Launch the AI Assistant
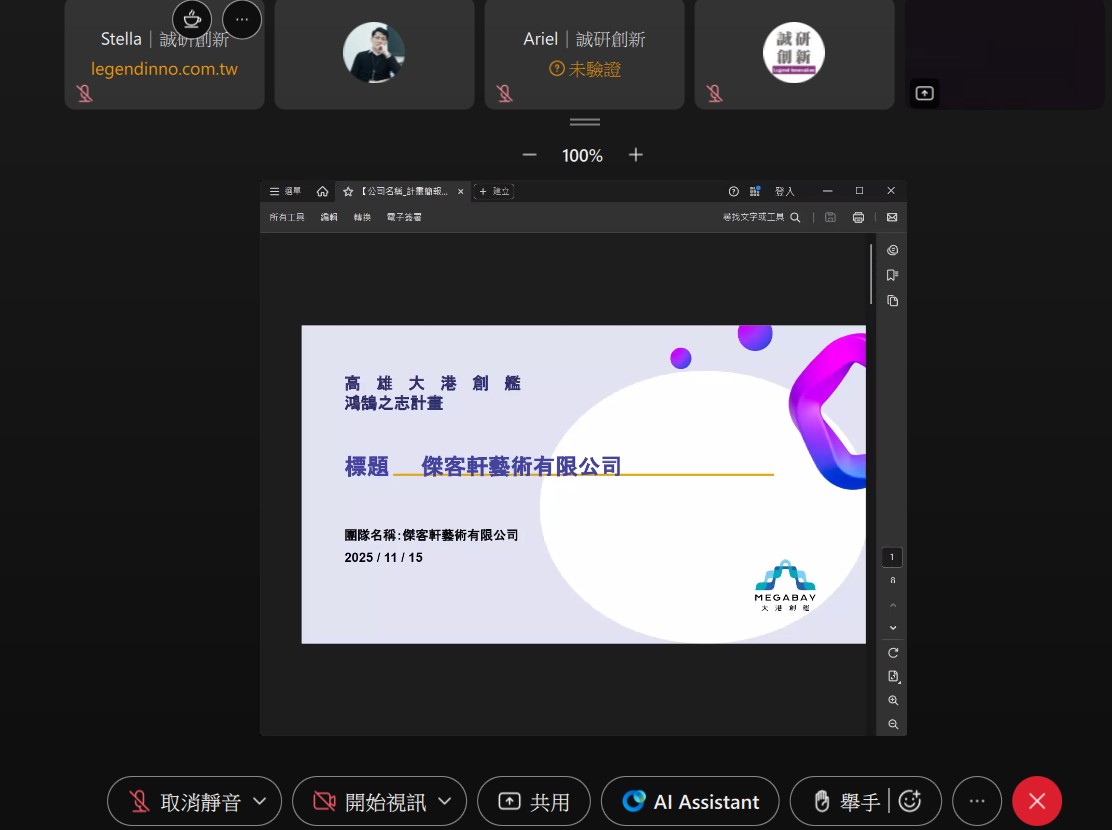 pos(690,801)
